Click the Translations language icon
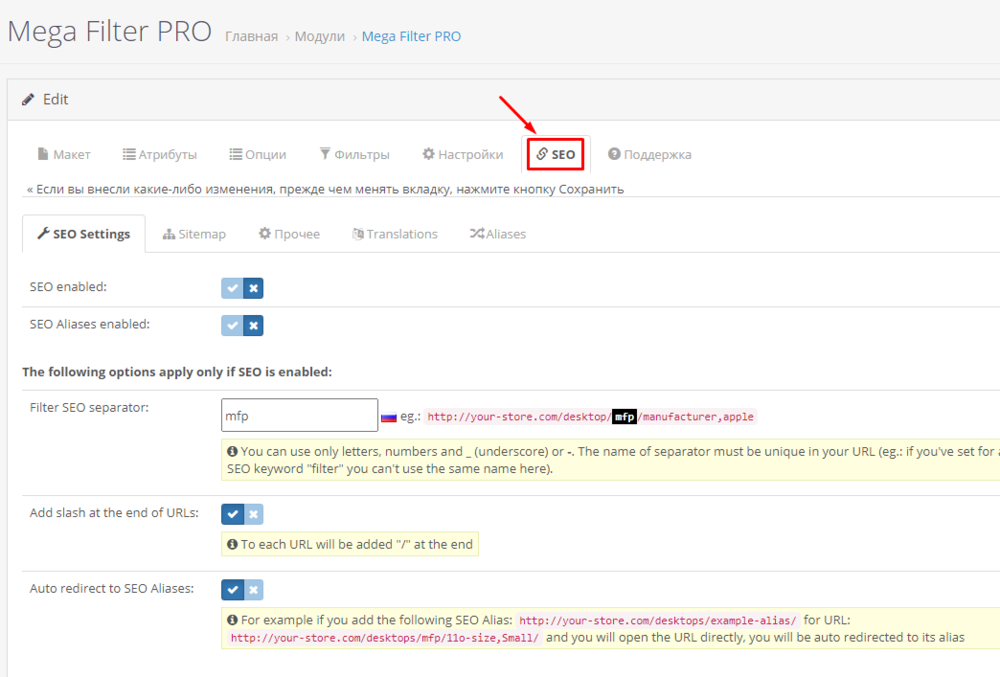 click(358, 234)
